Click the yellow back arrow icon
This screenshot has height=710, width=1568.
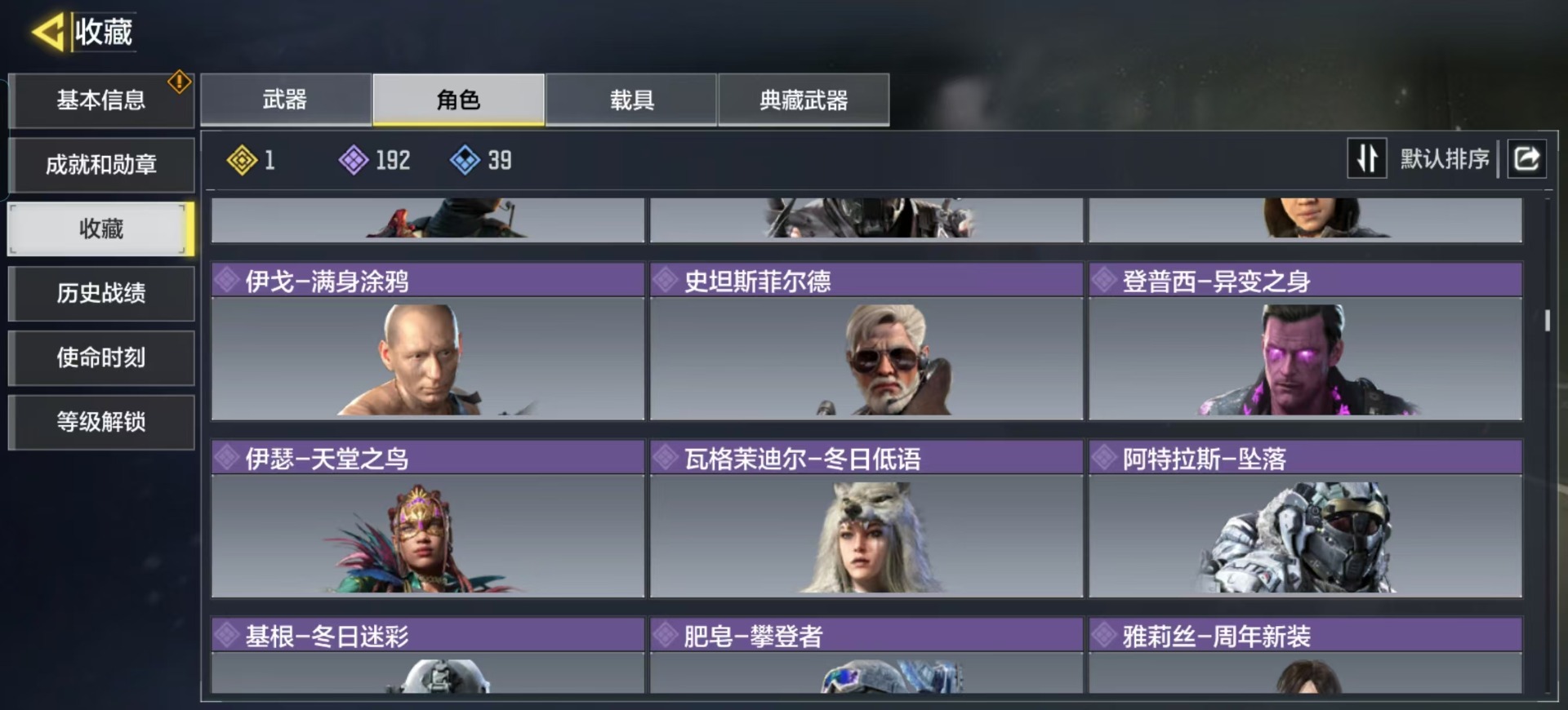[47, 33]
